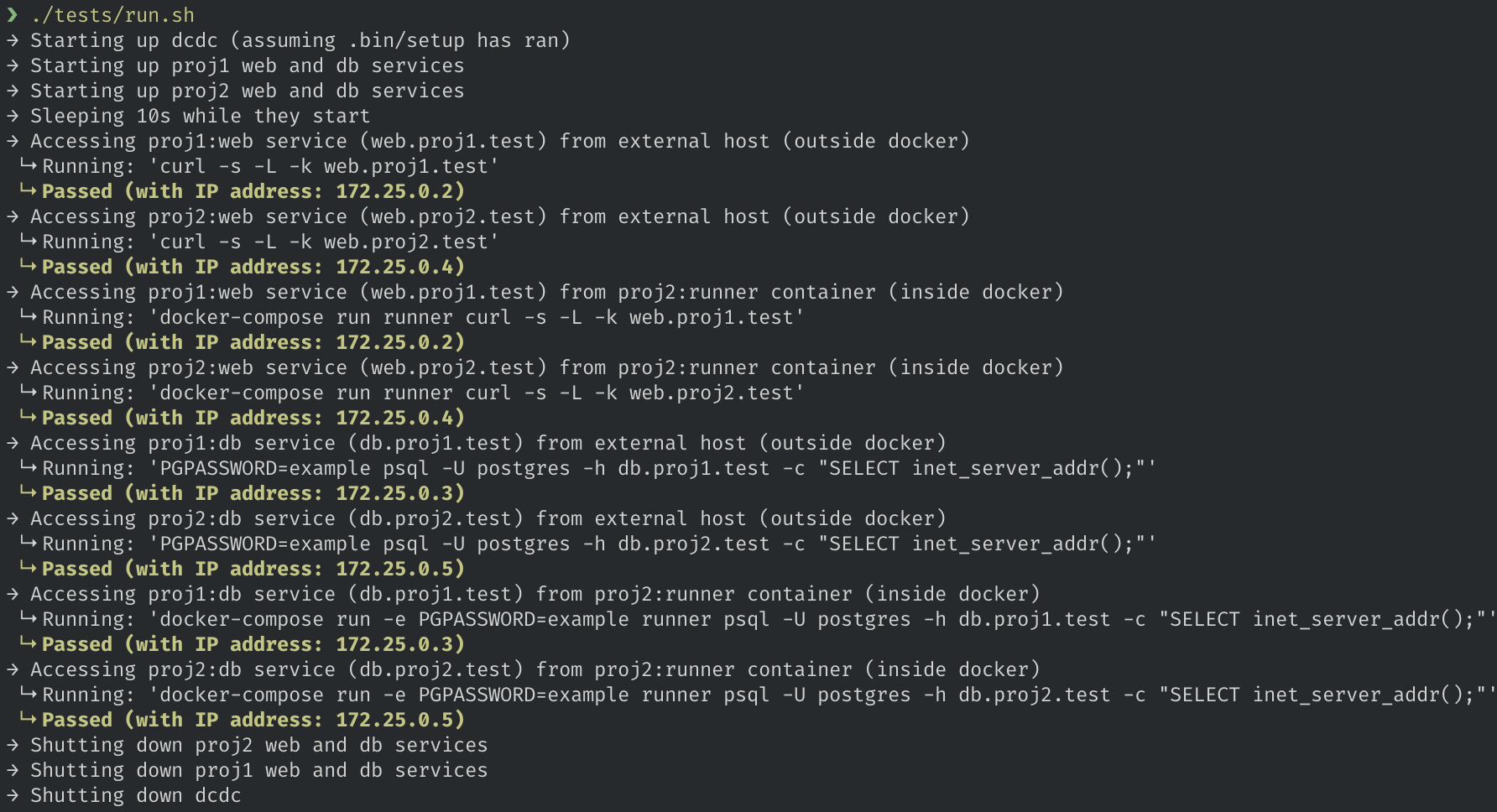Click the hook arrow before 'curl -s -L -k web.proj2.test'
This screenshot has width=1497, height=812.
(29, 241)
